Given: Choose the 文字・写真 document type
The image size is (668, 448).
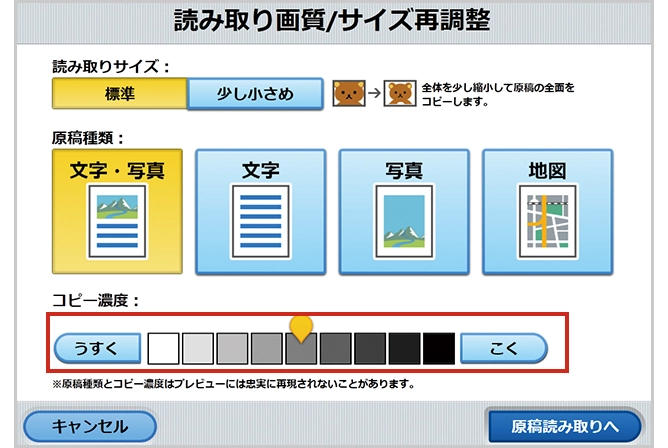Looking at the screenshot, I should coord(117,212).
